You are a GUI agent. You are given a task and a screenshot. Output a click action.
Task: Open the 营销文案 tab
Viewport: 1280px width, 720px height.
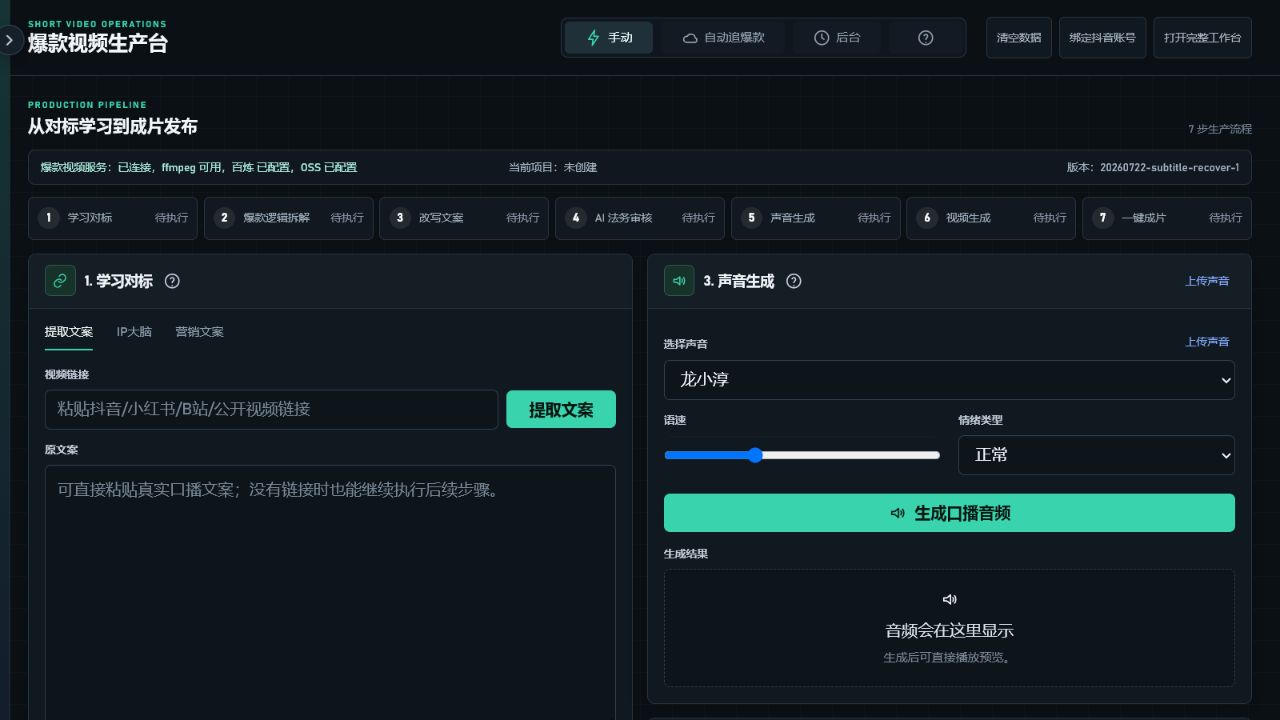coord(199,332)
